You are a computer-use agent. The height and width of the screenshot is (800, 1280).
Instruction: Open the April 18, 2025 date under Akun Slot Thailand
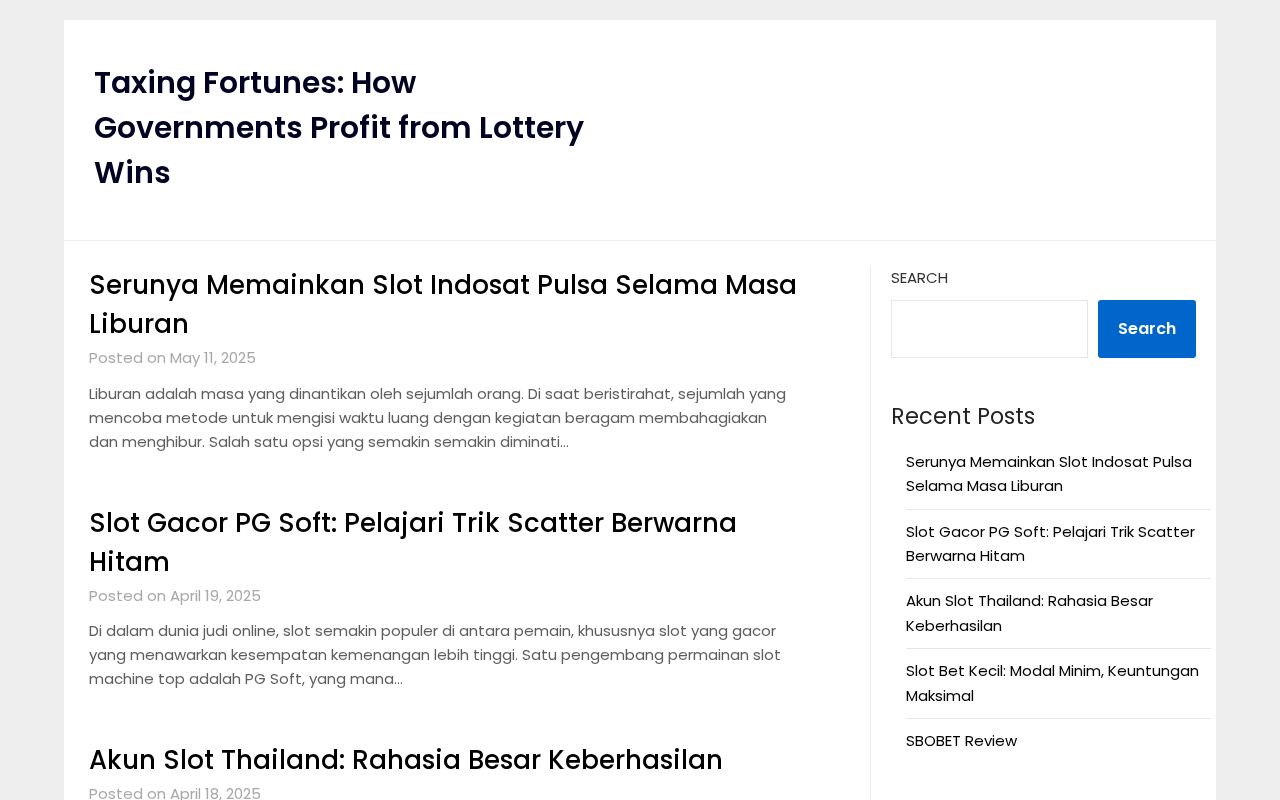point(215,793)
